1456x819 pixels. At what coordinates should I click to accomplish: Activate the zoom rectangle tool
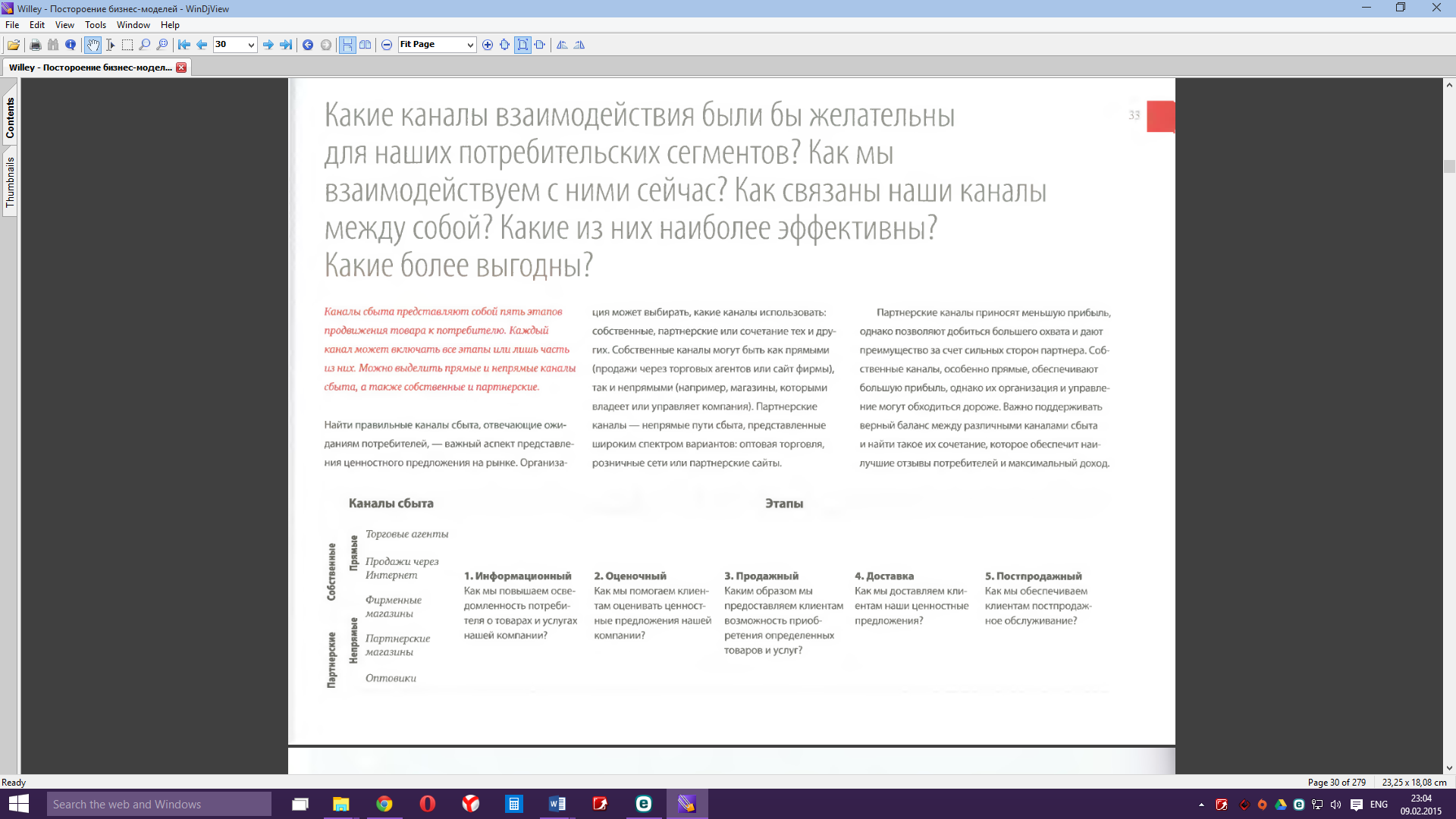(162, 45)
